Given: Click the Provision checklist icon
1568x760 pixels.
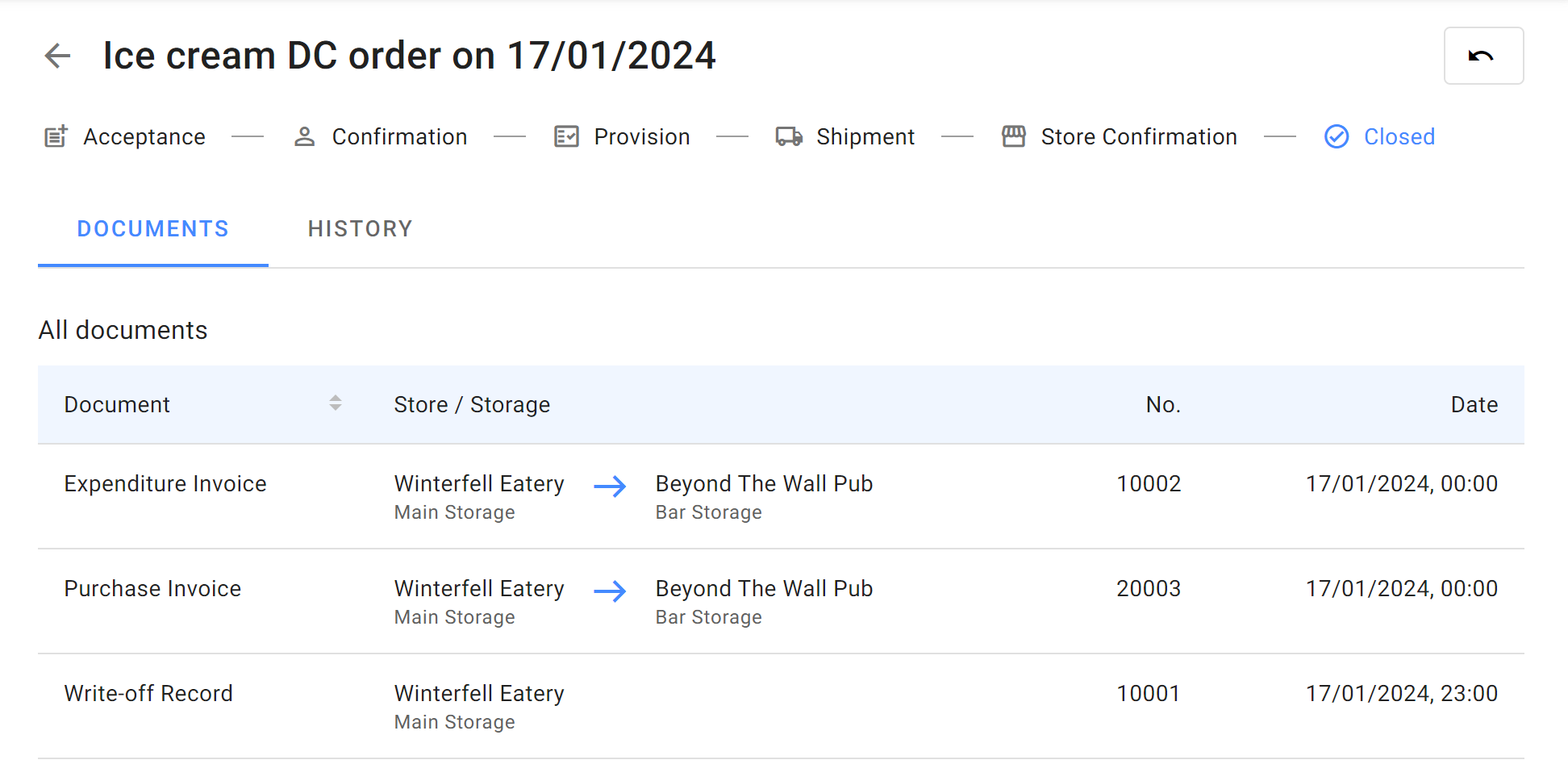Looking at the screenshot, I should (566, 136).
